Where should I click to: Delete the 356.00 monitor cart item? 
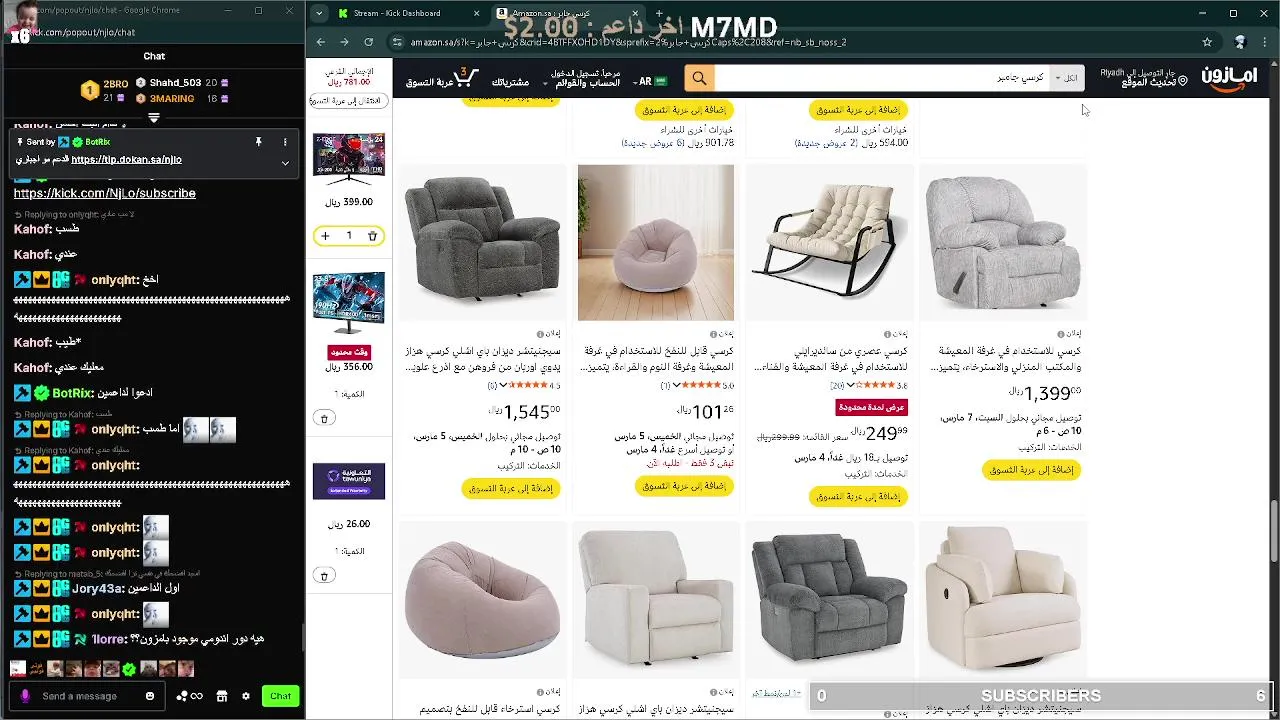[x=324, y=418]
